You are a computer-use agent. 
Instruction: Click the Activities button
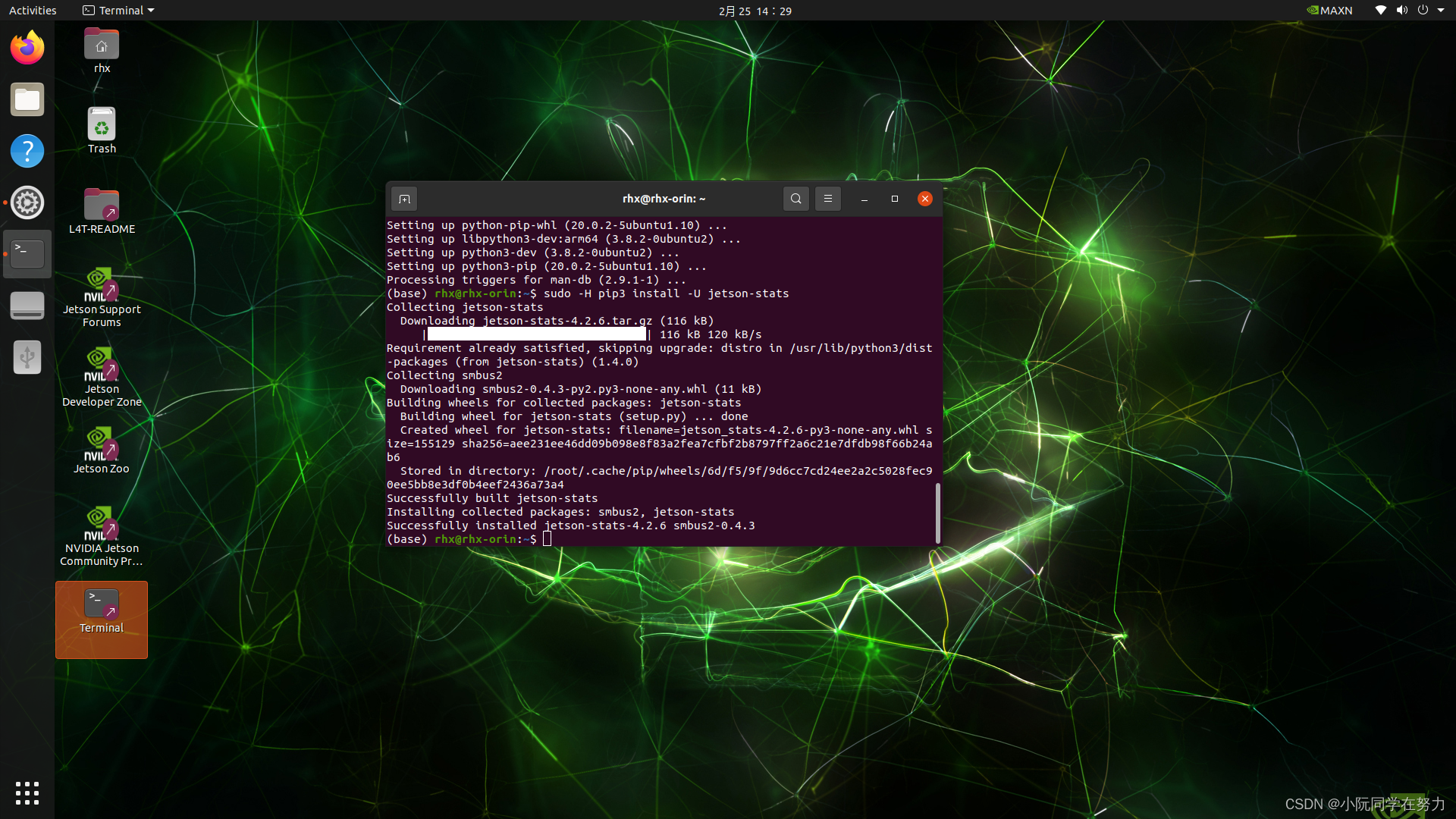point(33,11)
